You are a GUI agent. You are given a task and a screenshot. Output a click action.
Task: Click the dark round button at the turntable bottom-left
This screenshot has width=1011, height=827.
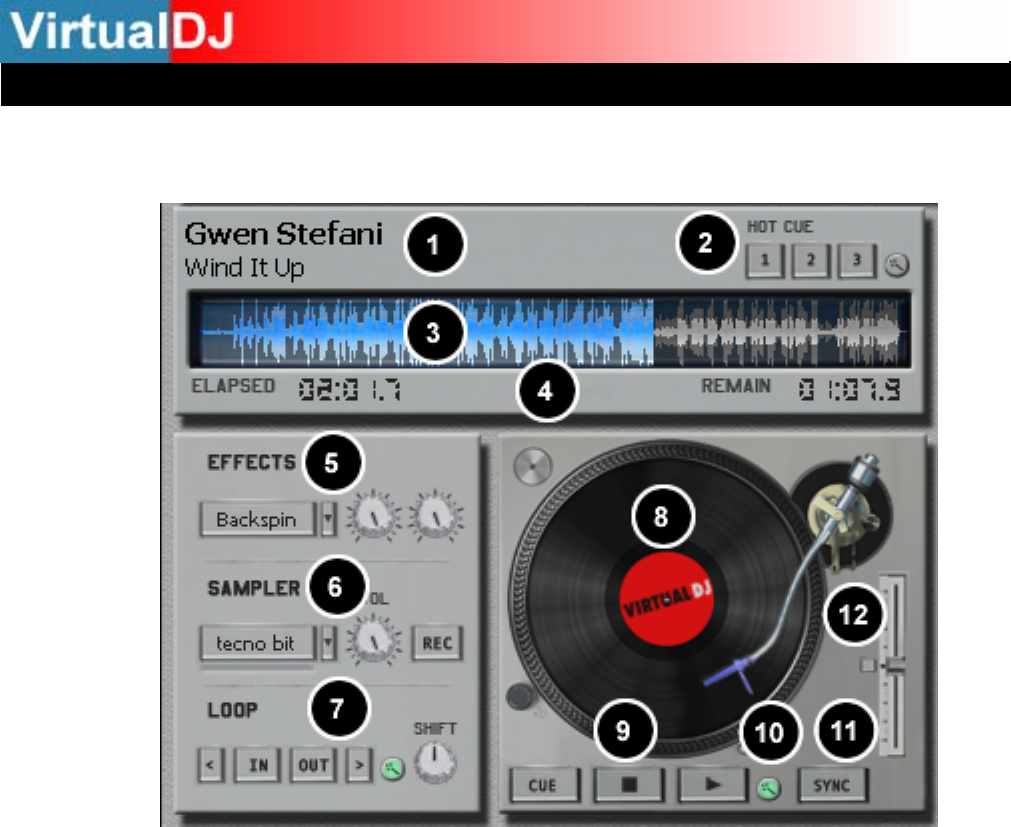pos(520,697)
